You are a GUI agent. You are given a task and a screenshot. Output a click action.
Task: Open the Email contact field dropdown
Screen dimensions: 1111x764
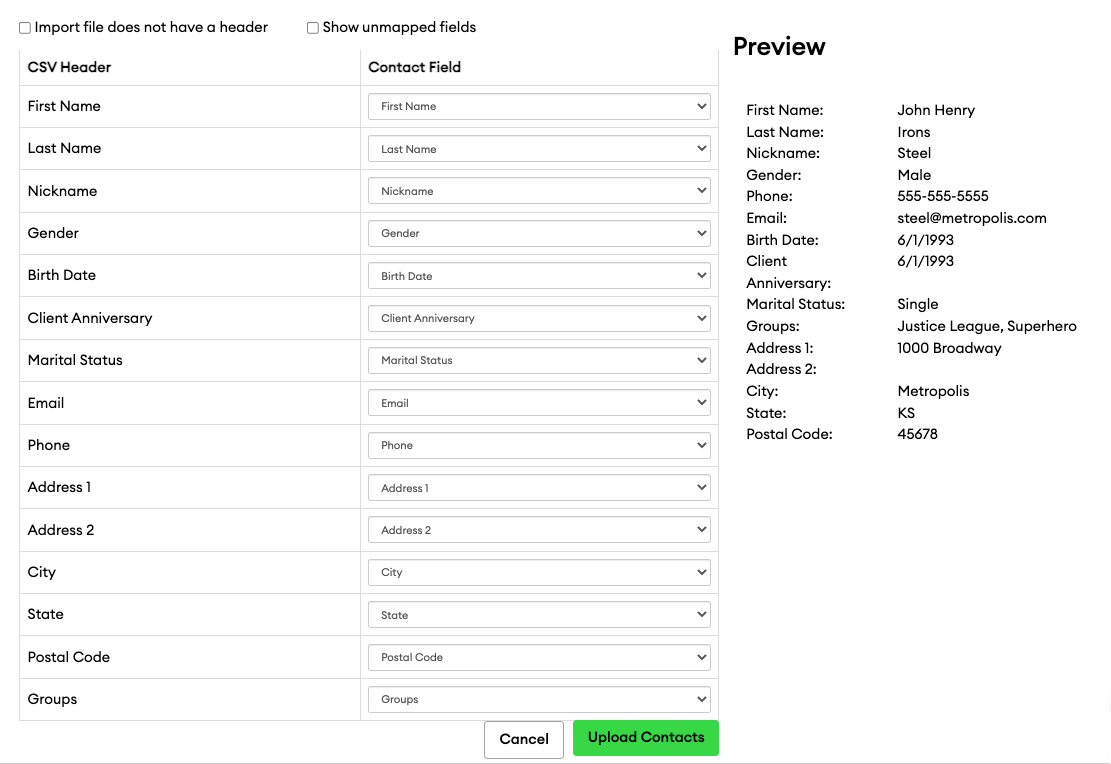pyautogui.click(x=539, y=402)
